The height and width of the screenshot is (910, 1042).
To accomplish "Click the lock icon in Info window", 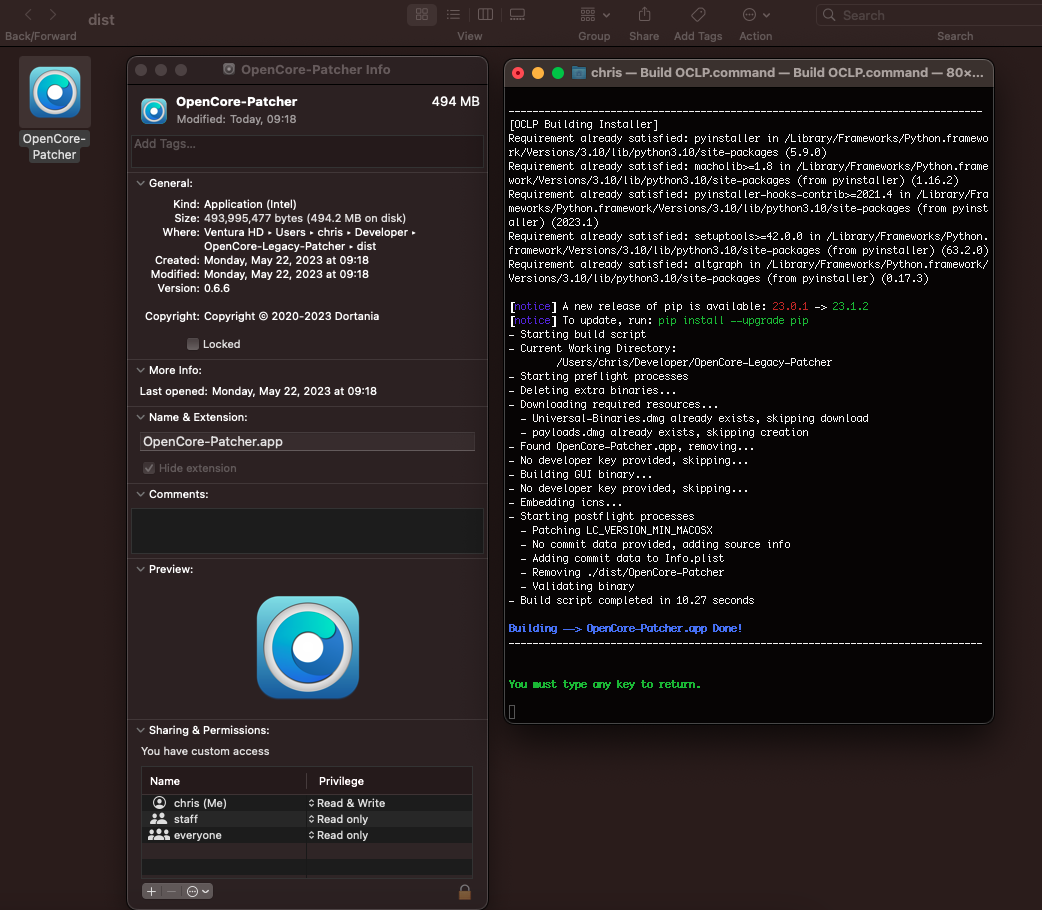I will (464, 891).
